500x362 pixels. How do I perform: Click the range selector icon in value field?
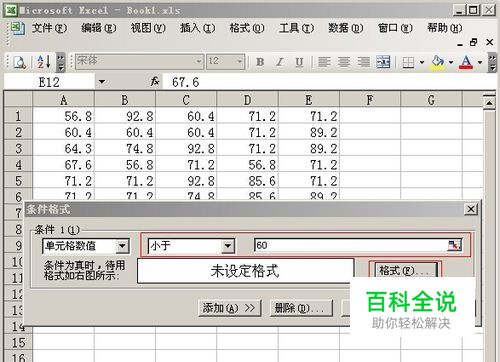click(454, 246)
